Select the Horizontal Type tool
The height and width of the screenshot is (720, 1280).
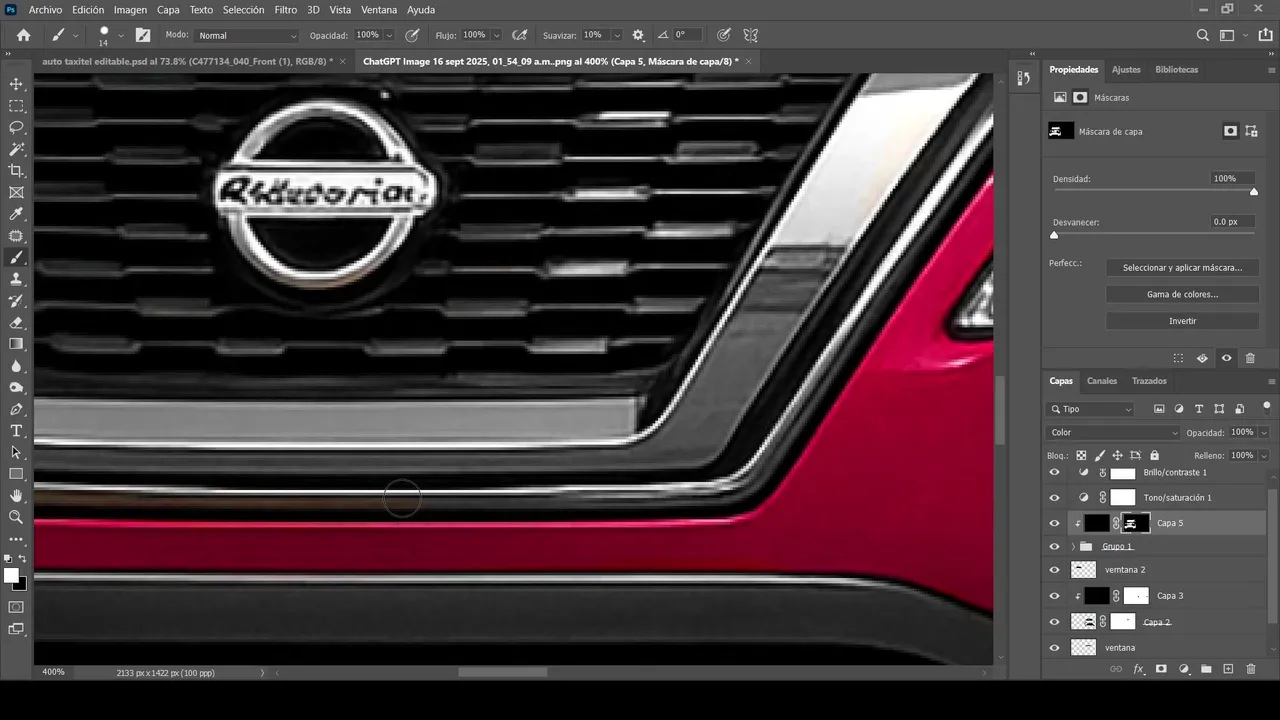16,431
